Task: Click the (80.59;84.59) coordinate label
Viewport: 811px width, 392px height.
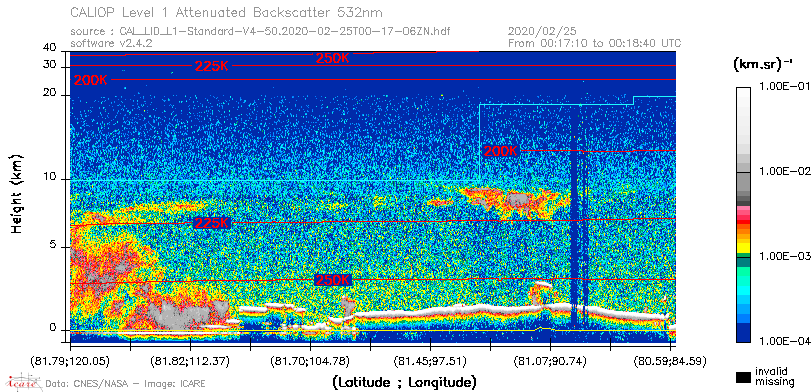Action: click(x=670, y=360)
